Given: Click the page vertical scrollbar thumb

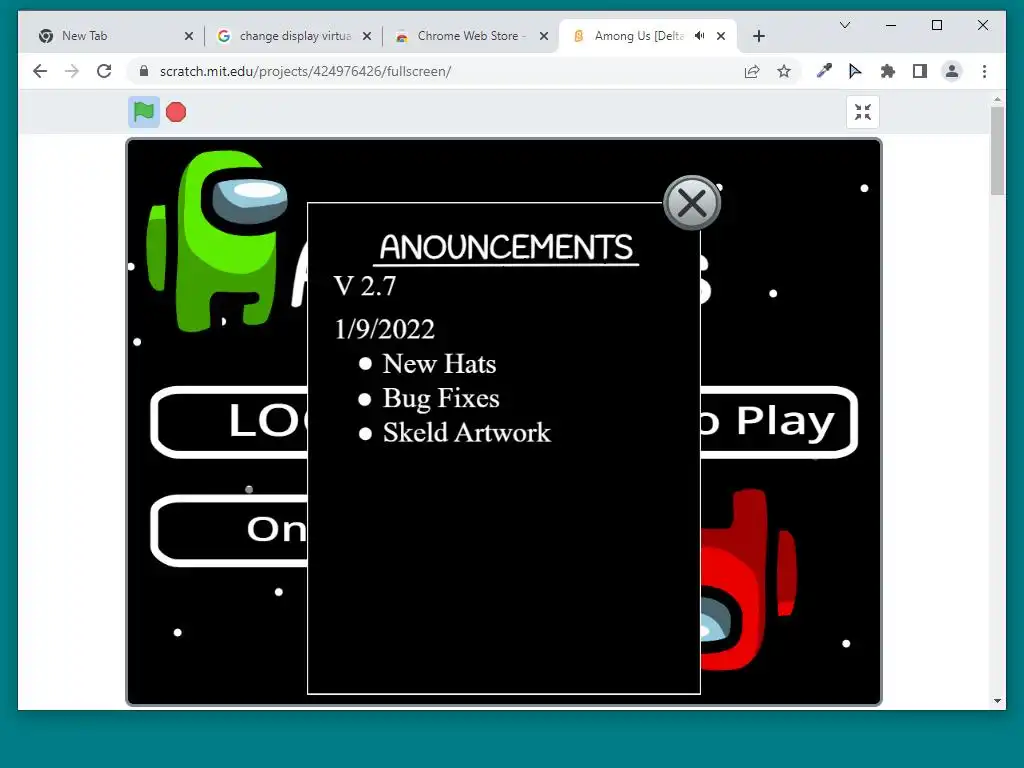Looking at the screenshot, I should (997, 150).
